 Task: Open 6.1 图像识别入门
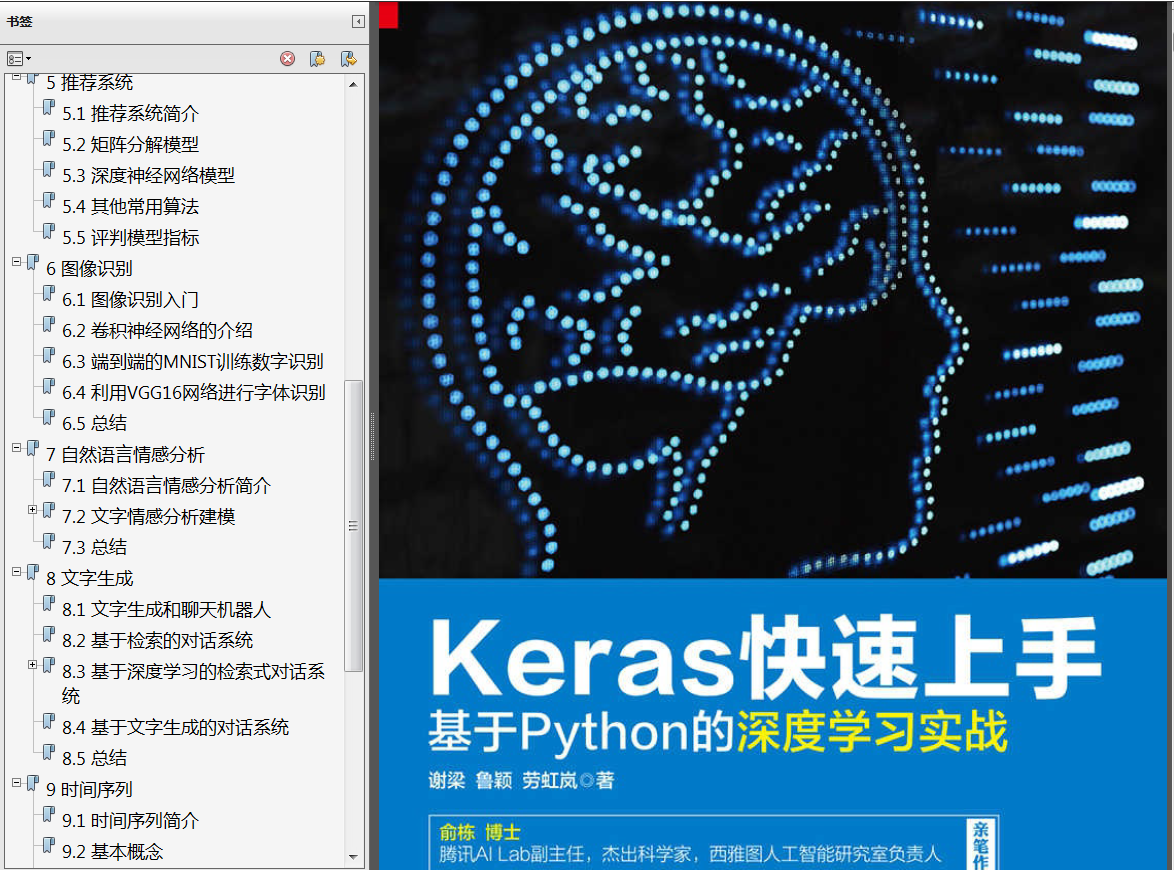(x=130, y=300)
